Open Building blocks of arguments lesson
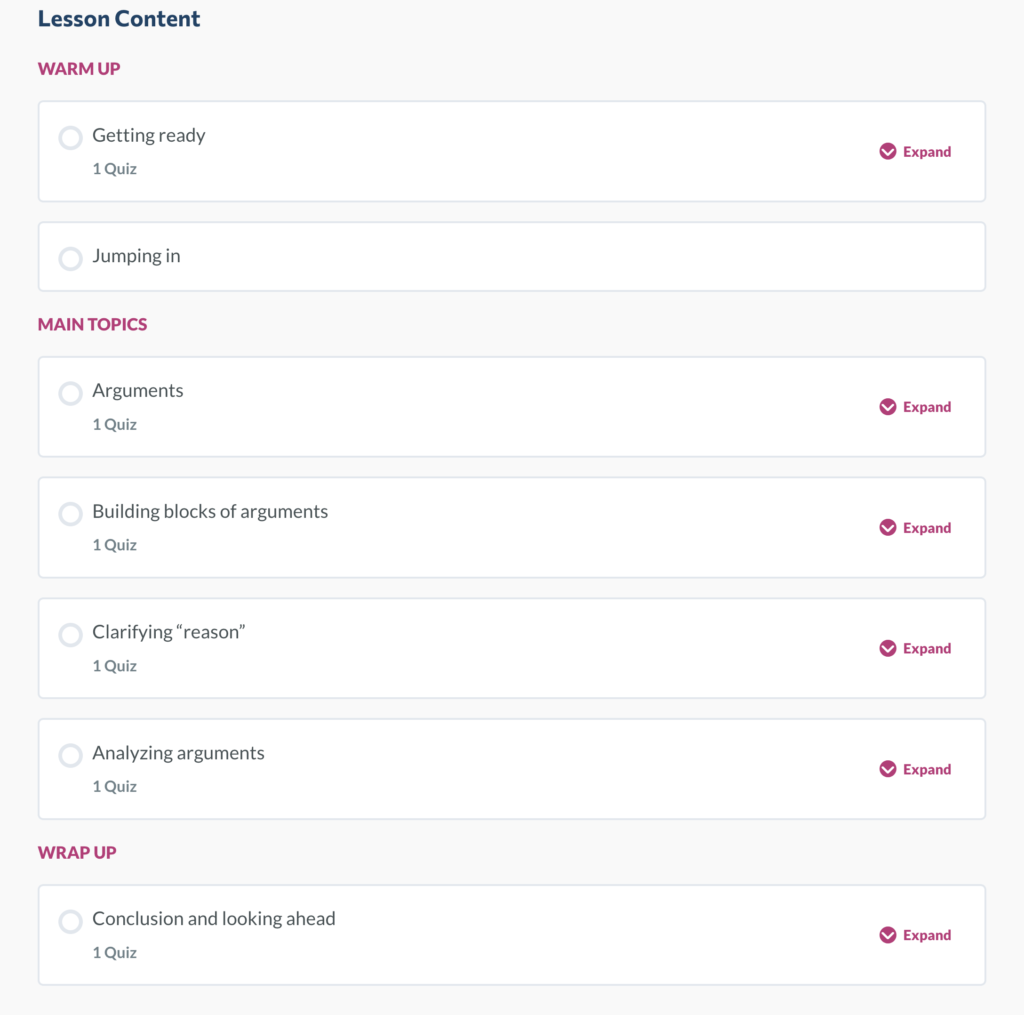 coord(210,511)
